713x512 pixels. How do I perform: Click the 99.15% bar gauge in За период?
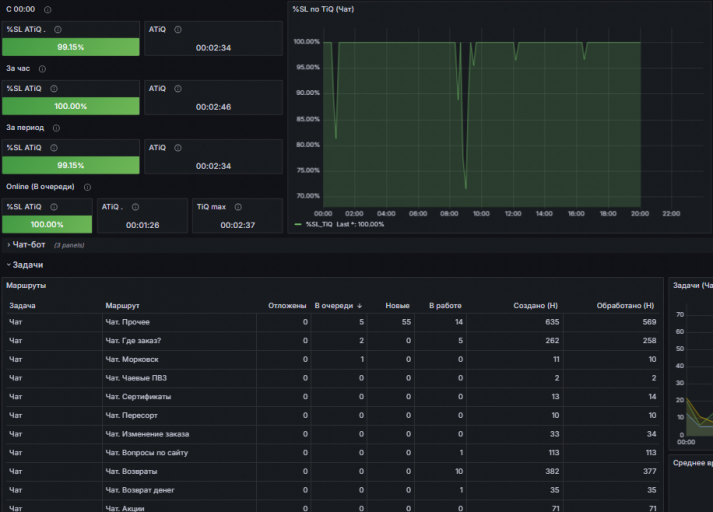click(x=70, y=165)
